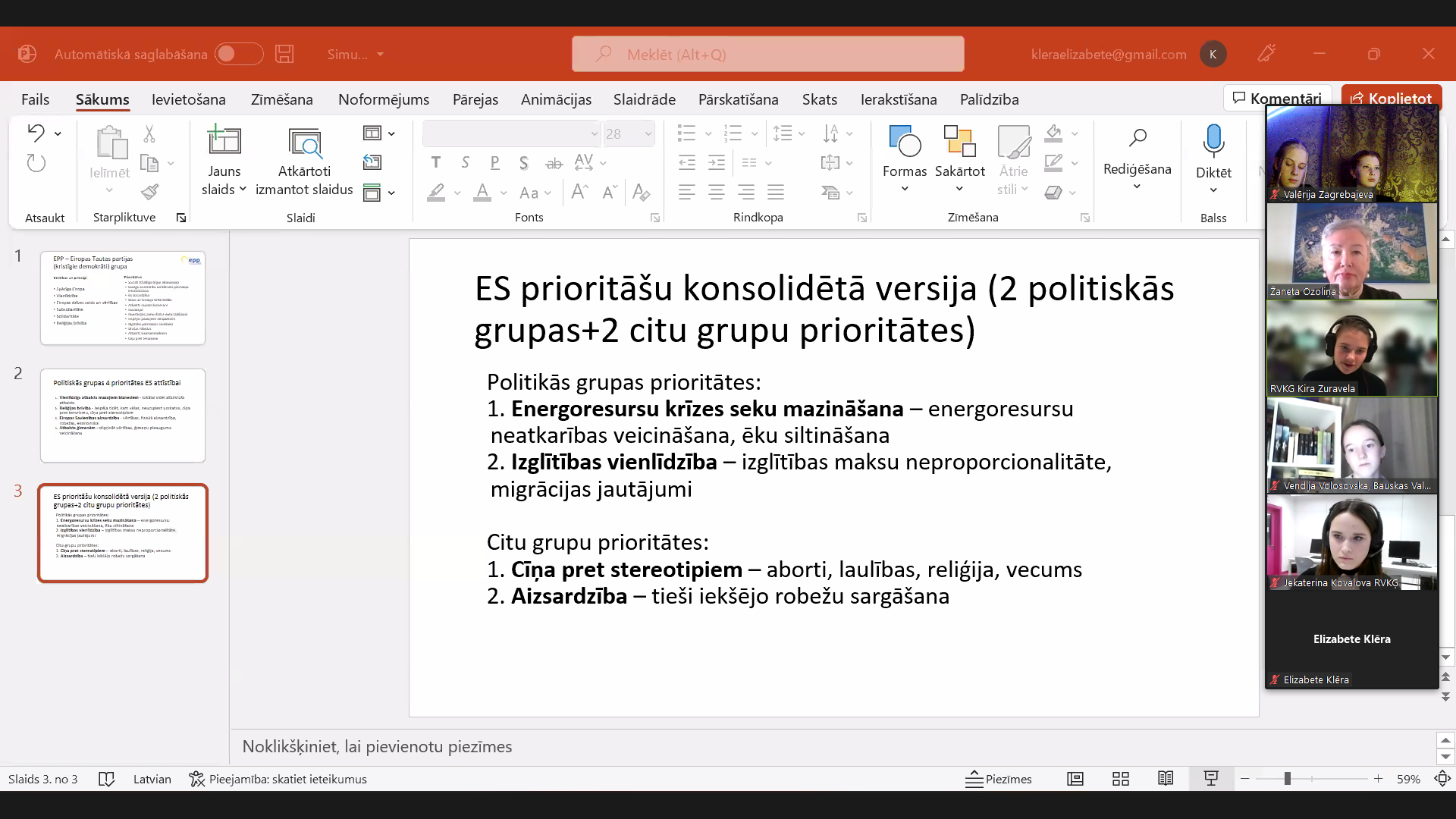Switch to normal view button
The height and width of the screenshot is (819, 1456).
click(x=1075, y=779)
